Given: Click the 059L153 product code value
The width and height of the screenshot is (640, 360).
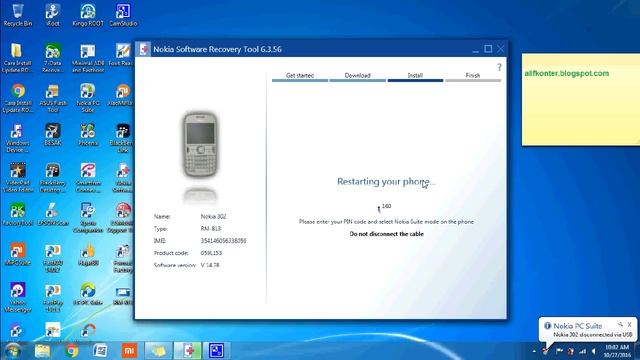Looking at the screenshot, I should pos(211,253).
